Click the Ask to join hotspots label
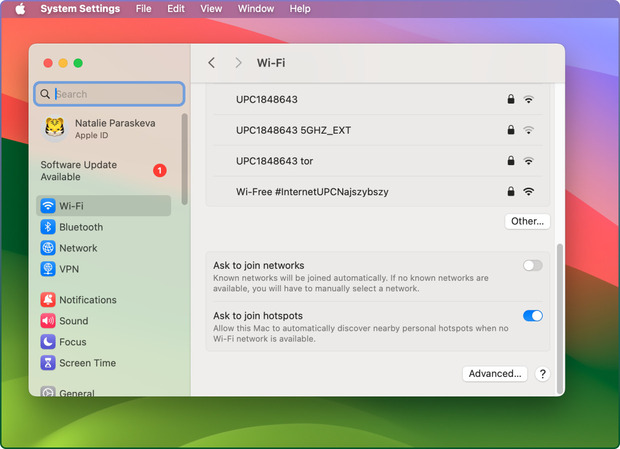The width and height of the screenshot is (620, 449). [258, 315]
